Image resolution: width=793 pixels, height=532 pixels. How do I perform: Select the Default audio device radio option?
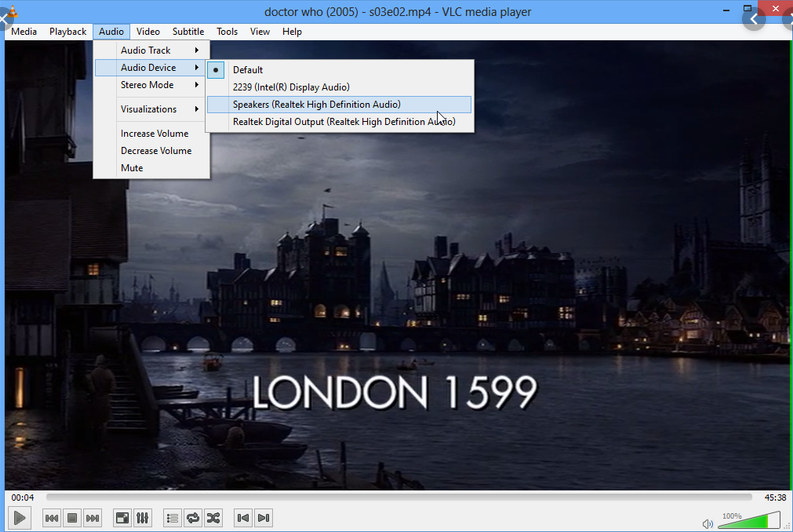click(248, 70)
